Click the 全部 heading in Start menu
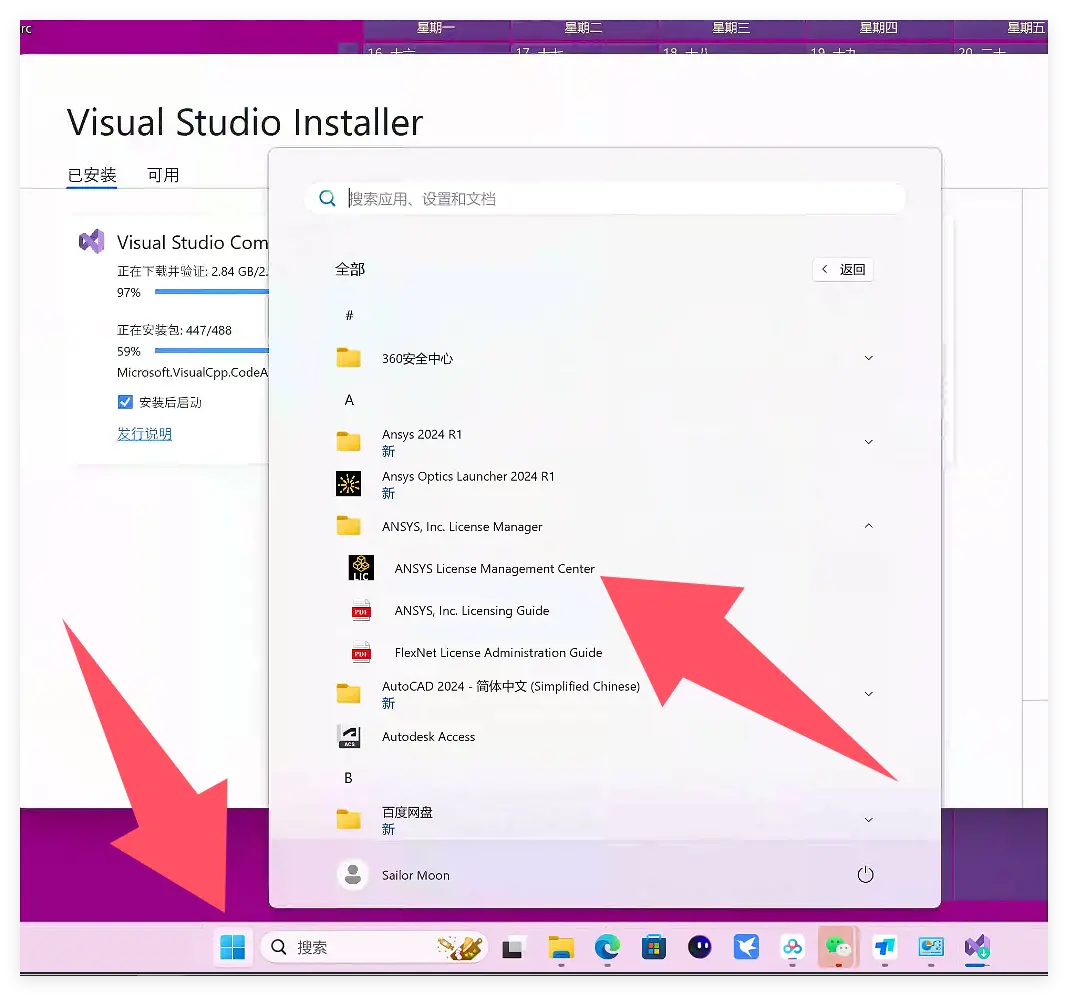The height and width of the screenshot is (996, 1068). 350,269
